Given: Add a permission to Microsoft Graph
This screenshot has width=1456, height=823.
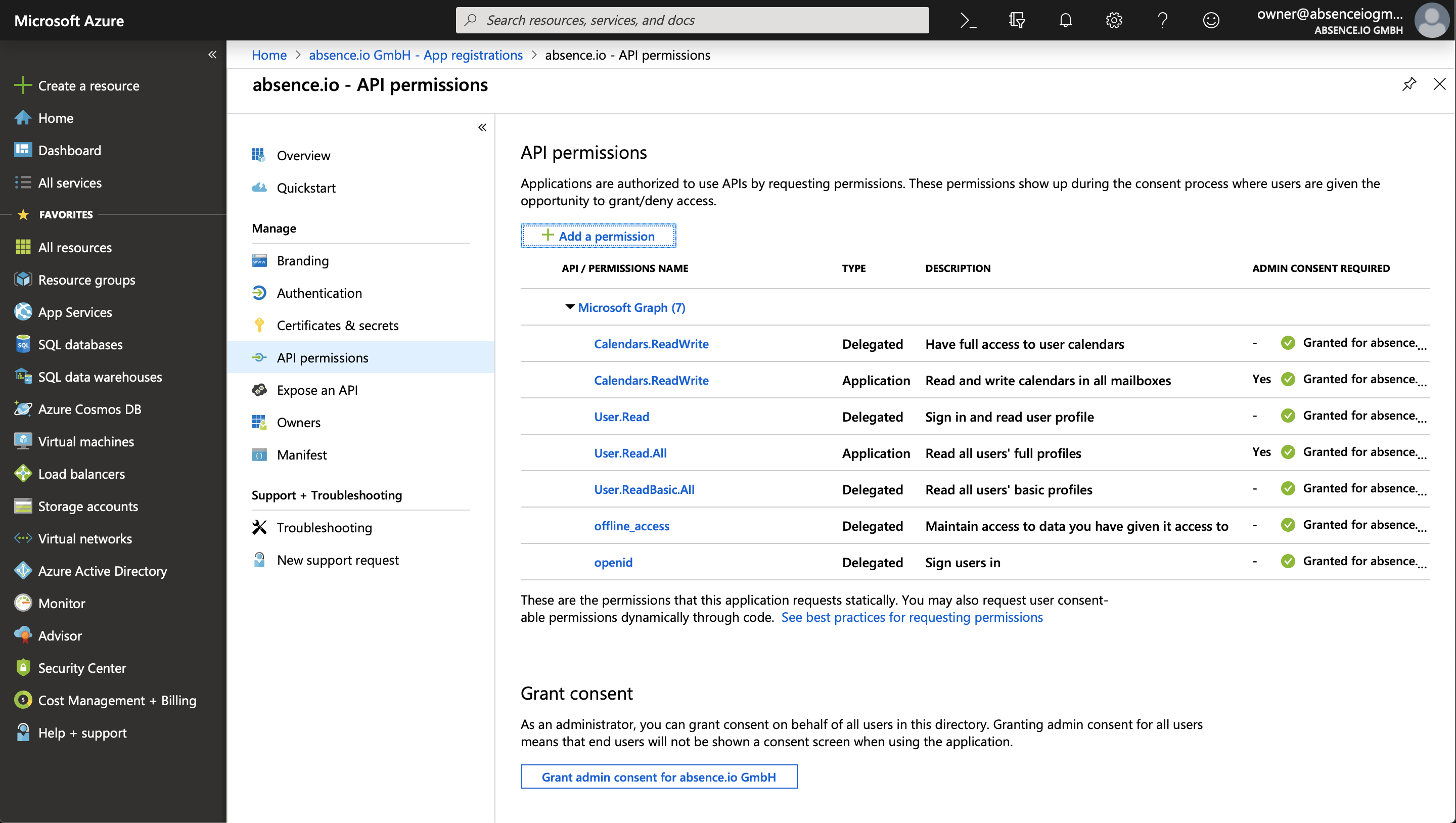Looking at the screenshot, I should point(598,236).
